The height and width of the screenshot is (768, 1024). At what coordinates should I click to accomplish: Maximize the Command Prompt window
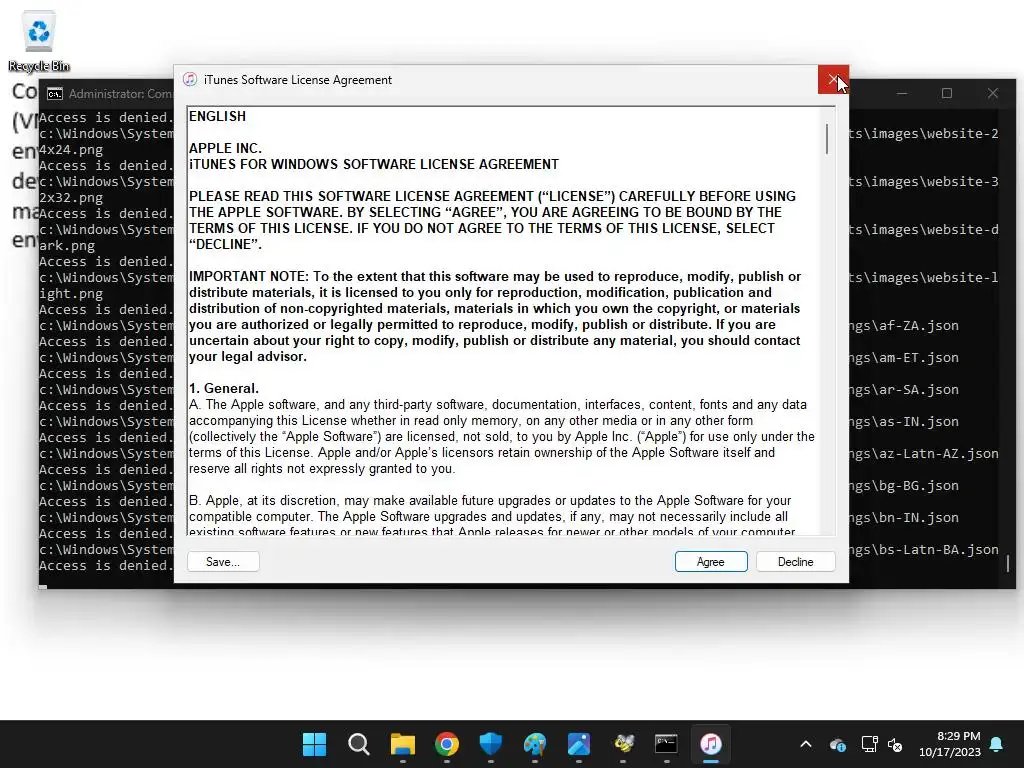[947, 94]
